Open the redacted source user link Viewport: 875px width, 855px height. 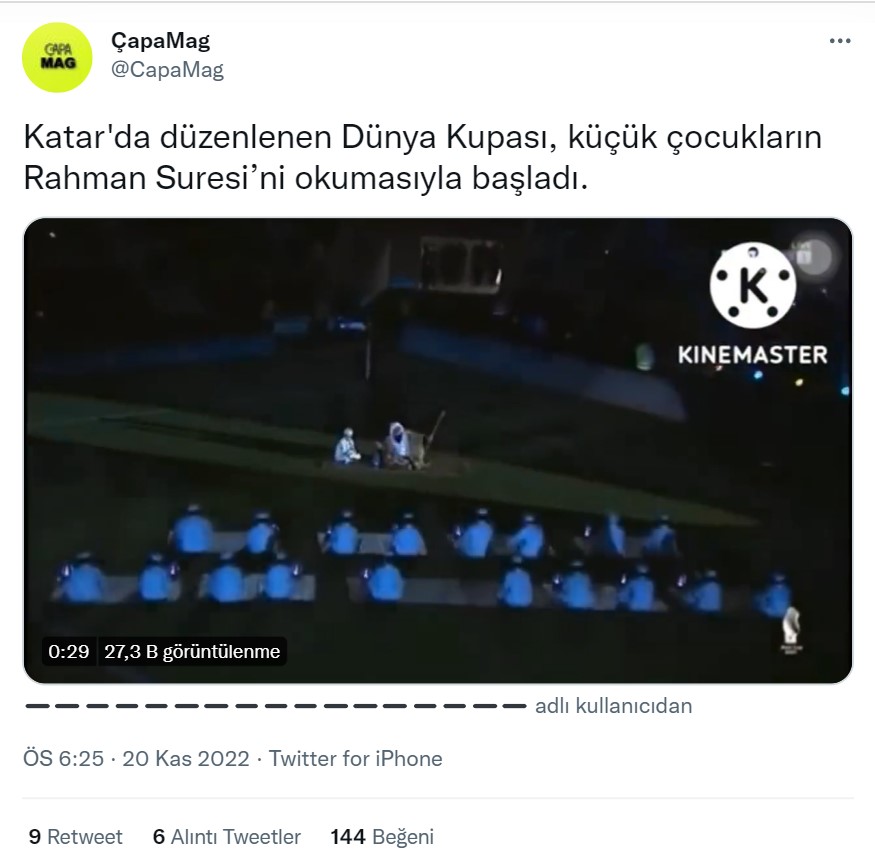[276, 706]
